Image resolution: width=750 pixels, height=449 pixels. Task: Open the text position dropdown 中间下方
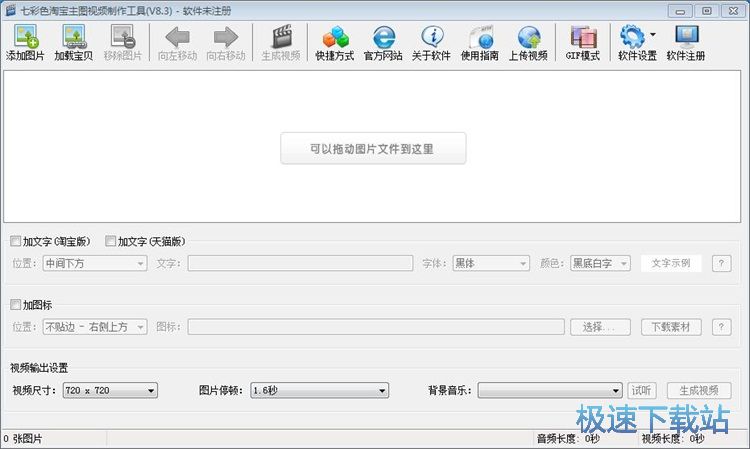tap(95, 263)
